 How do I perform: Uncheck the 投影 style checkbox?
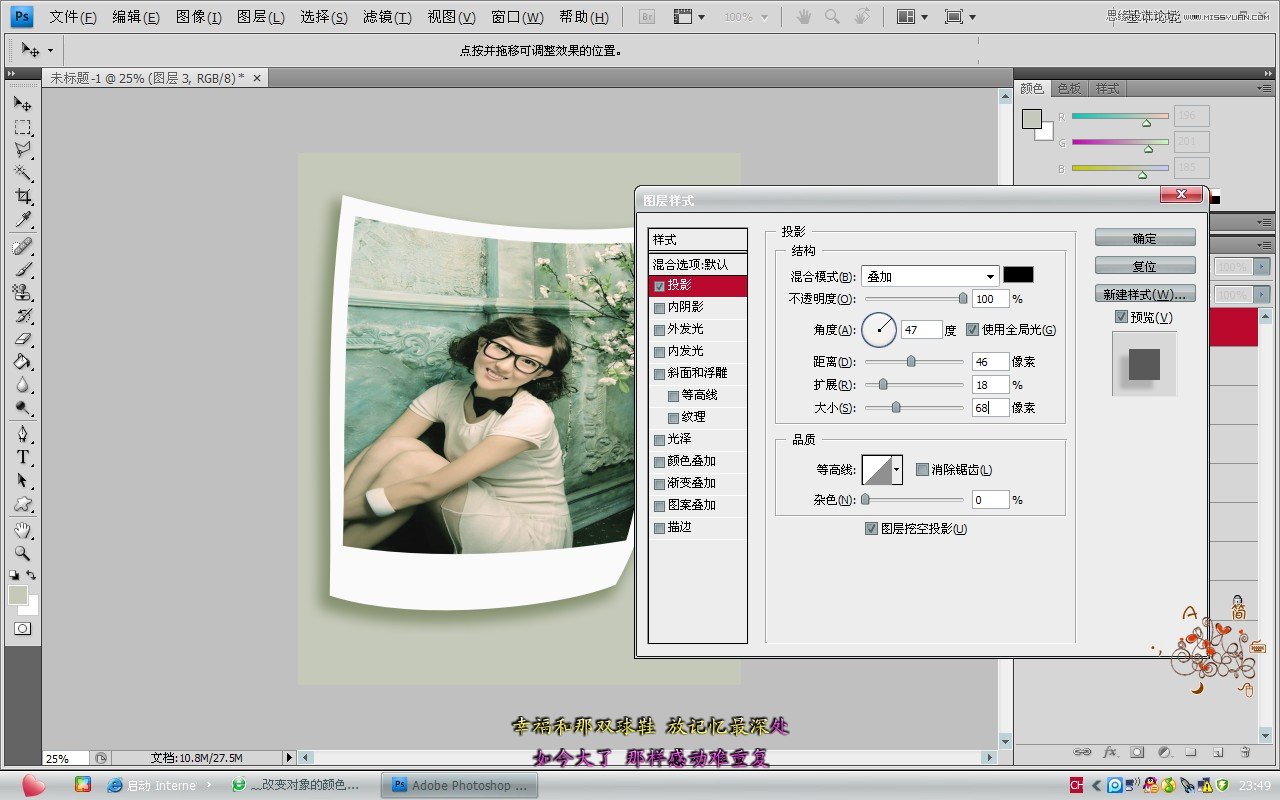(659, 285)
